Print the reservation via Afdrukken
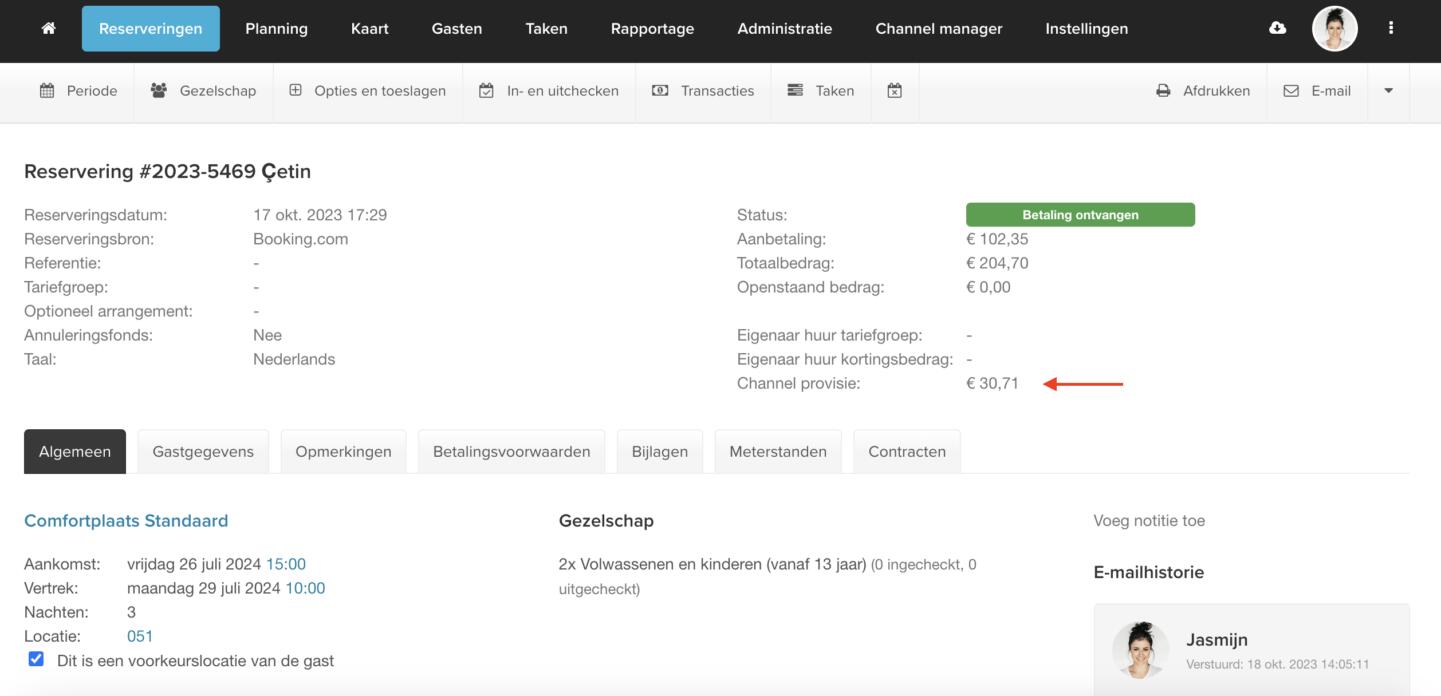The height and width of the screenshot is (696, 1441). [x=1203, y=91]
